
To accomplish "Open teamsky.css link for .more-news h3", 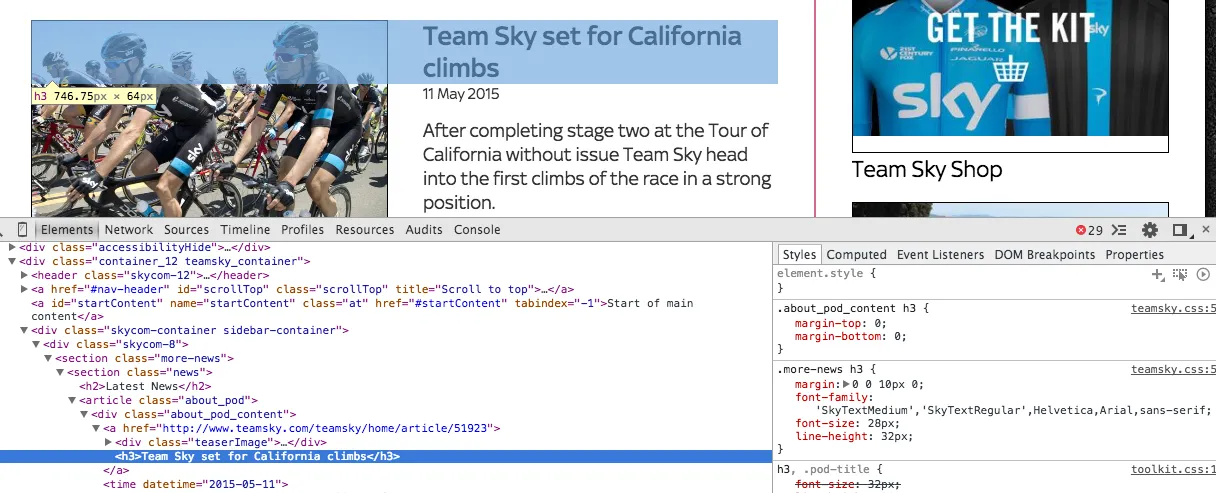I will (1173, 369).
